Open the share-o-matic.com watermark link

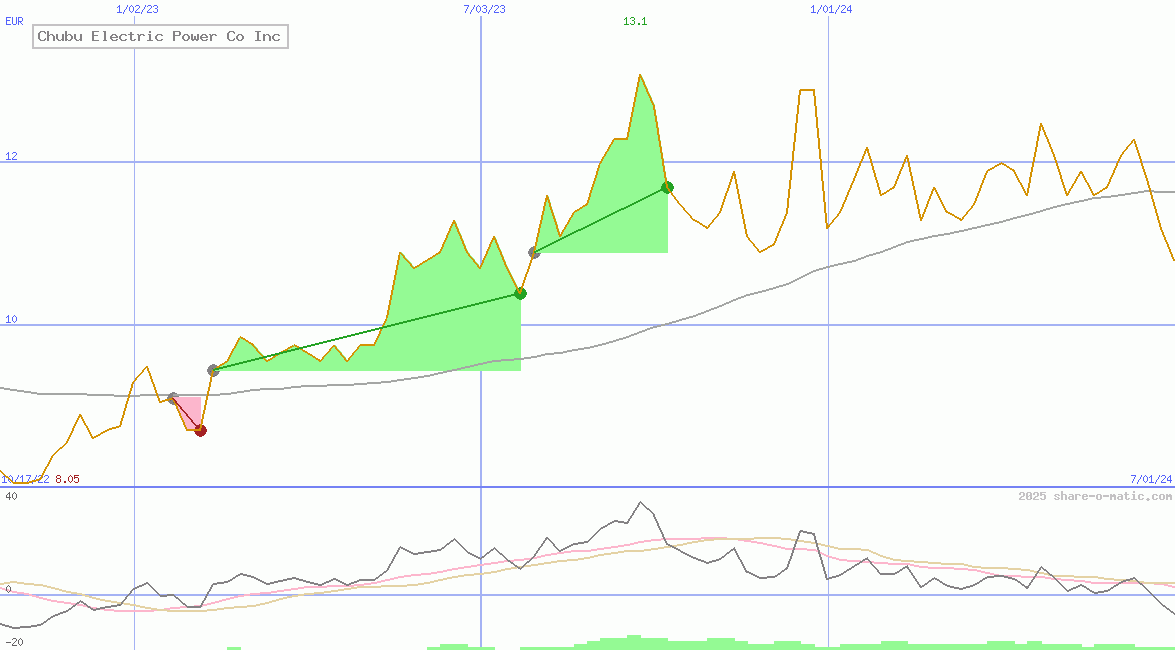pos(1095,496)
